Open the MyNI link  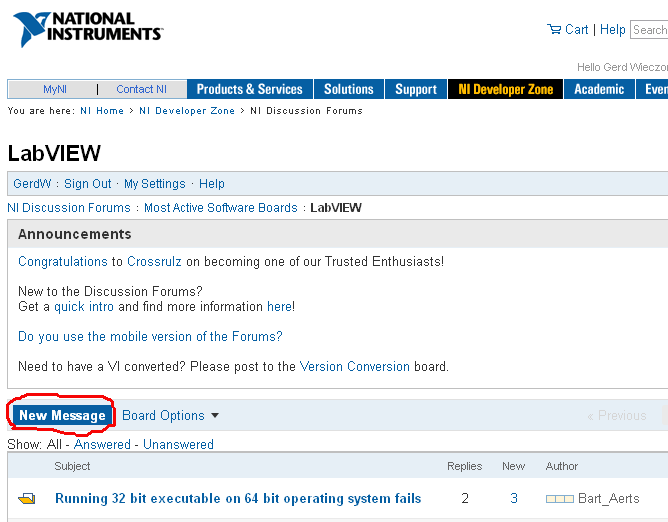(x=55, y=89)
